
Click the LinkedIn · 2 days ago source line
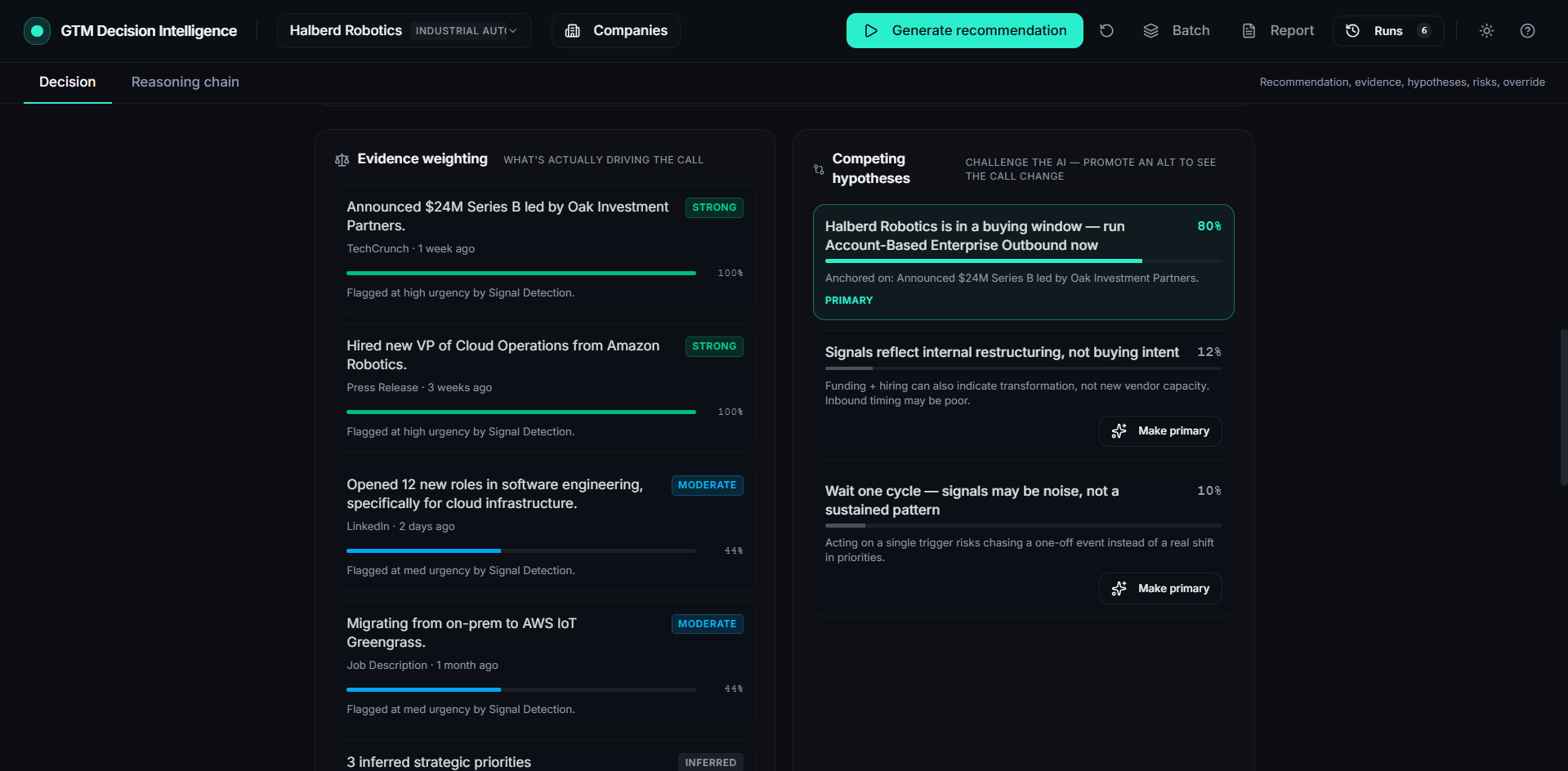[400, 527]
